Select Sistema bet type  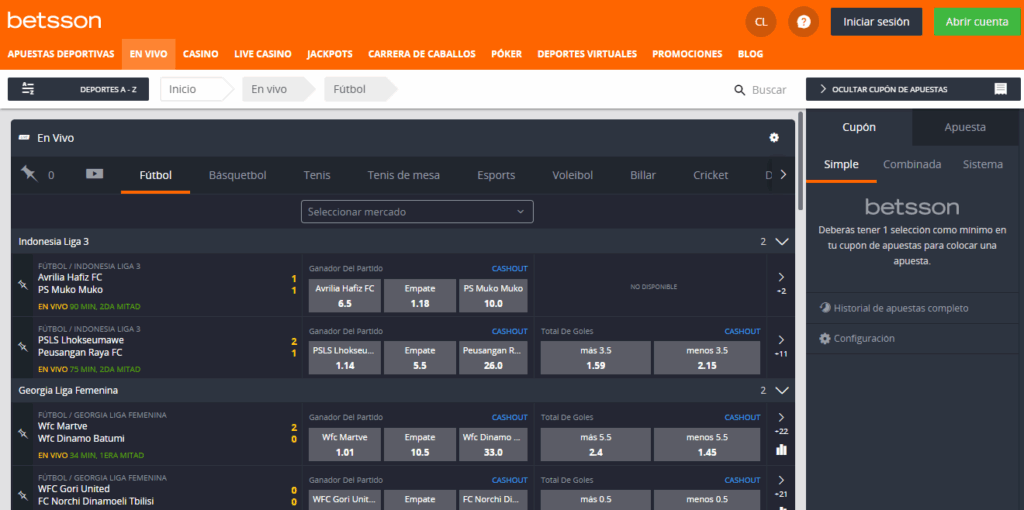coord(983,165)
